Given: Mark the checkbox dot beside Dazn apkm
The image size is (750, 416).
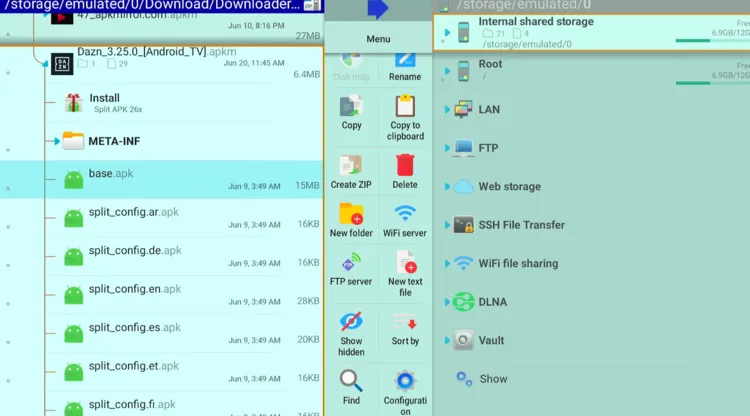Looking at the screenshot, I should 8,73.
